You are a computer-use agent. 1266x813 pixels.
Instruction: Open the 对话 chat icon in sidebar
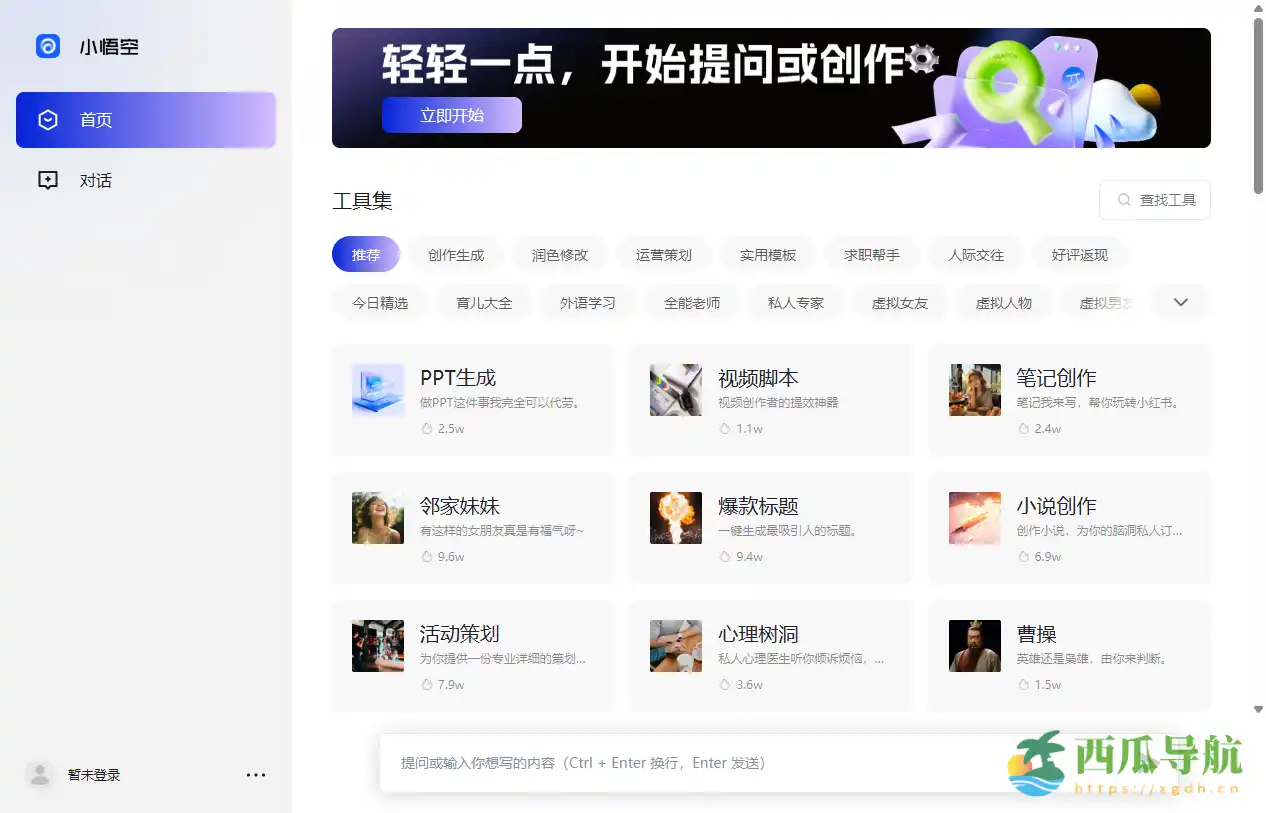pyautogui.click(x=47, y=180)
